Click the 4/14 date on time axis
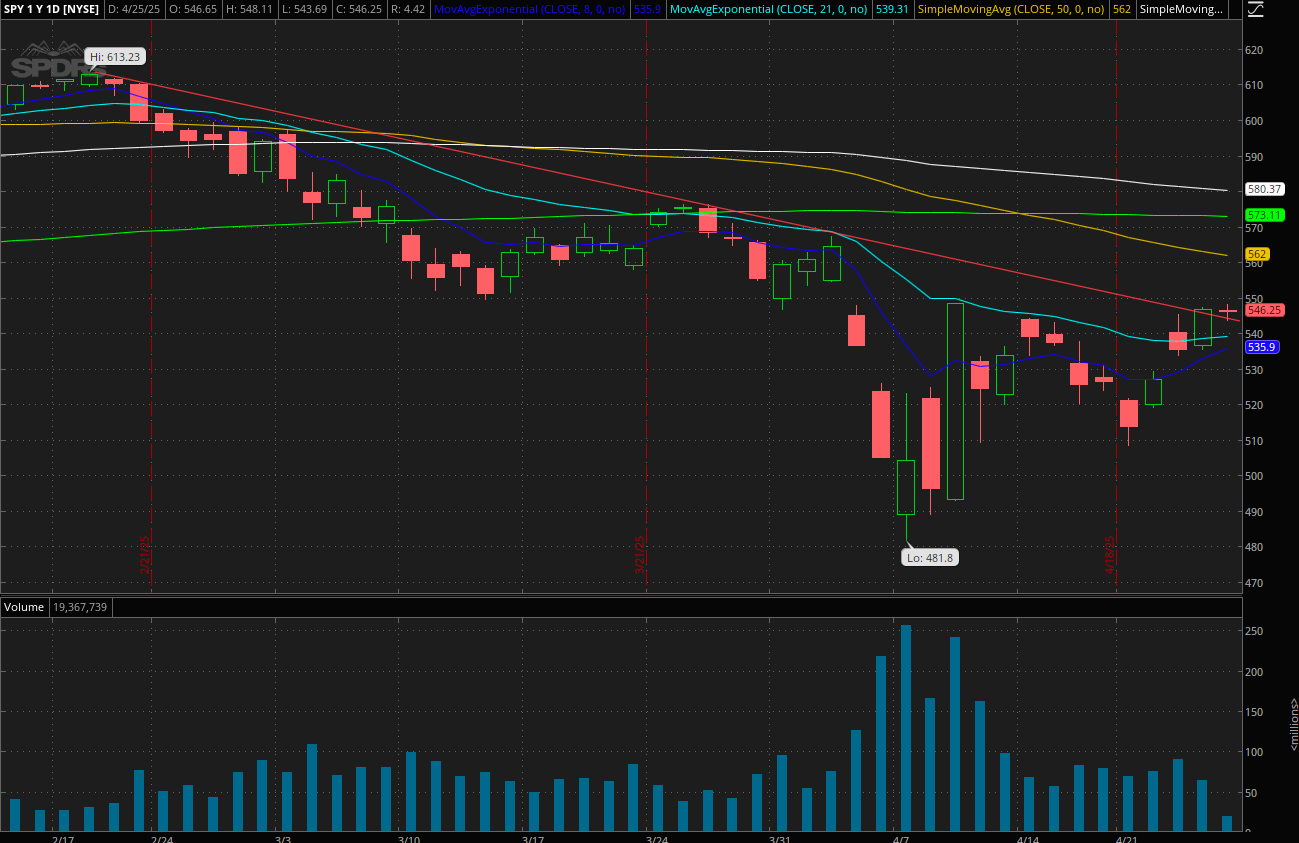The height and width of the screenshot is (843, 1299). click(x=1028, y=839)
